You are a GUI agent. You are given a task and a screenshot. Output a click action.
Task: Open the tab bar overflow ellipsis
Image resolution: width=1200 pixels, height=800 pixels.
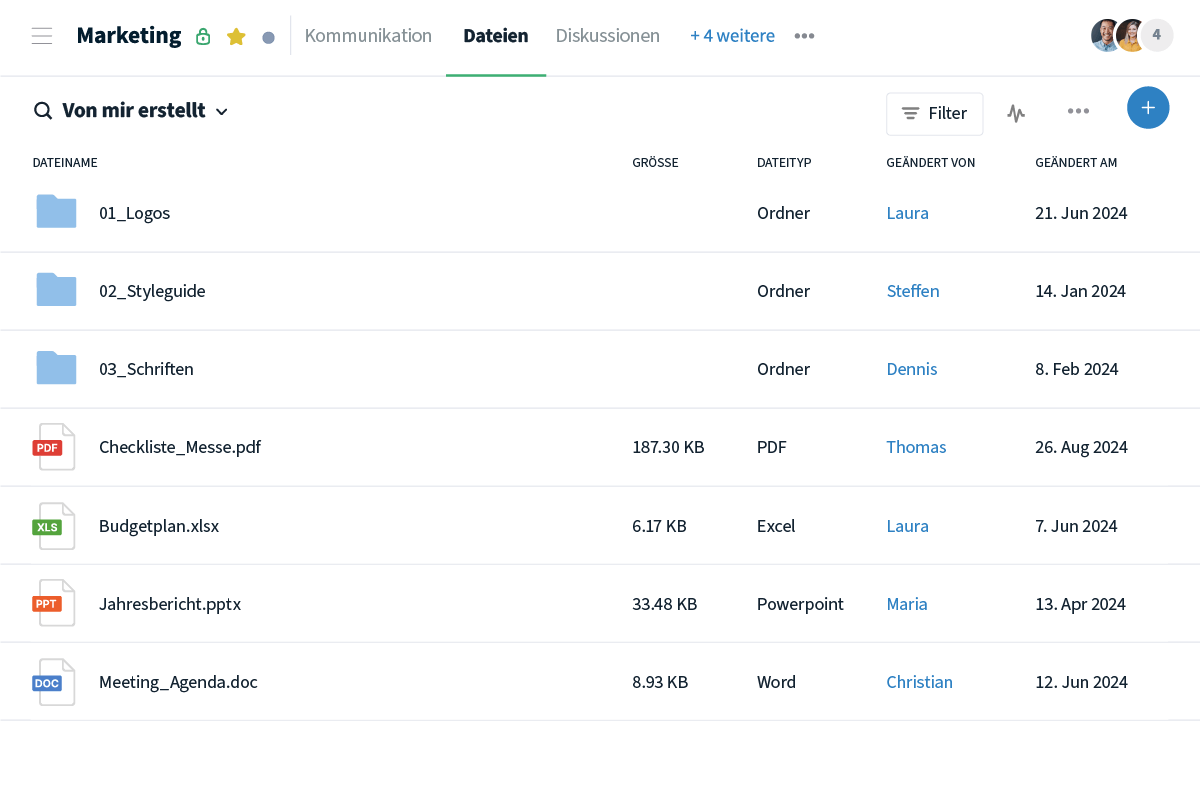(x=804, y=36)
